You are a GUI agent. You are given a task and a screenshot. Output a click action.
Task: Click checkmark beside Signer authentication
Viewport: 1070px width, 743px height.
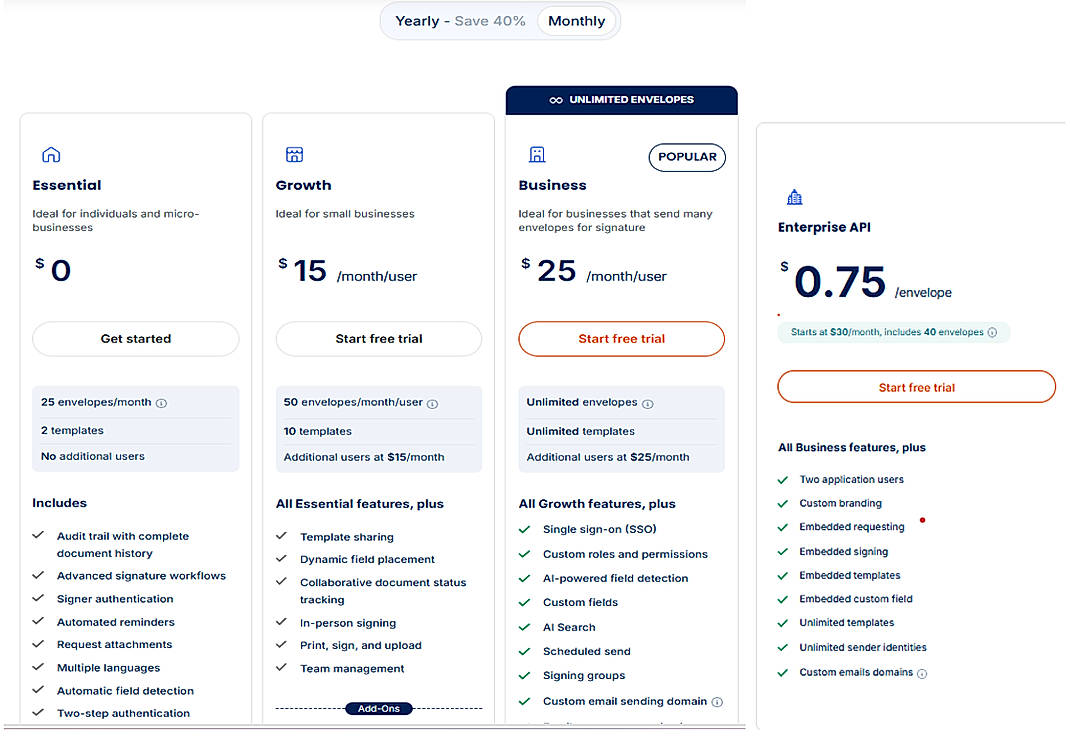[38, 598]
